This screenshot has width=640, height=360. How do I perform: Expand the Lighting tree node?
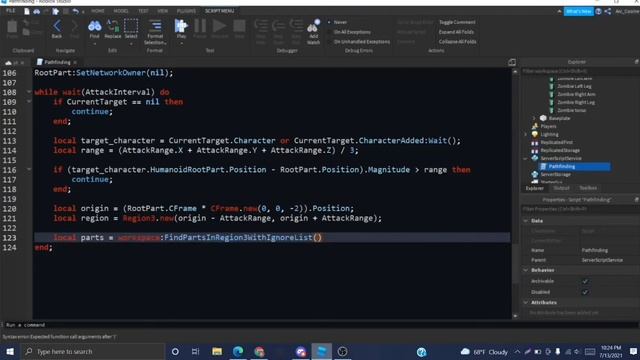[526, 134]
